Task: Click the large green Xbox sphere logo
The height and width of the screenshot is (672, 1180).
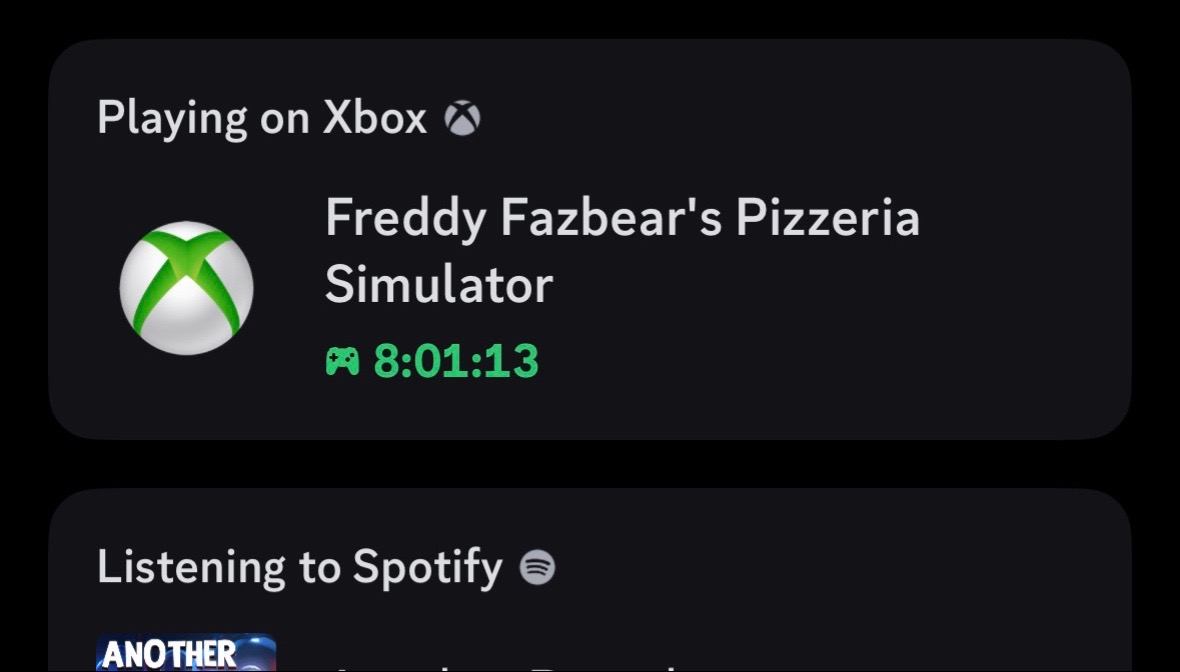Action: pyautogui.click(x=187, y=287)
